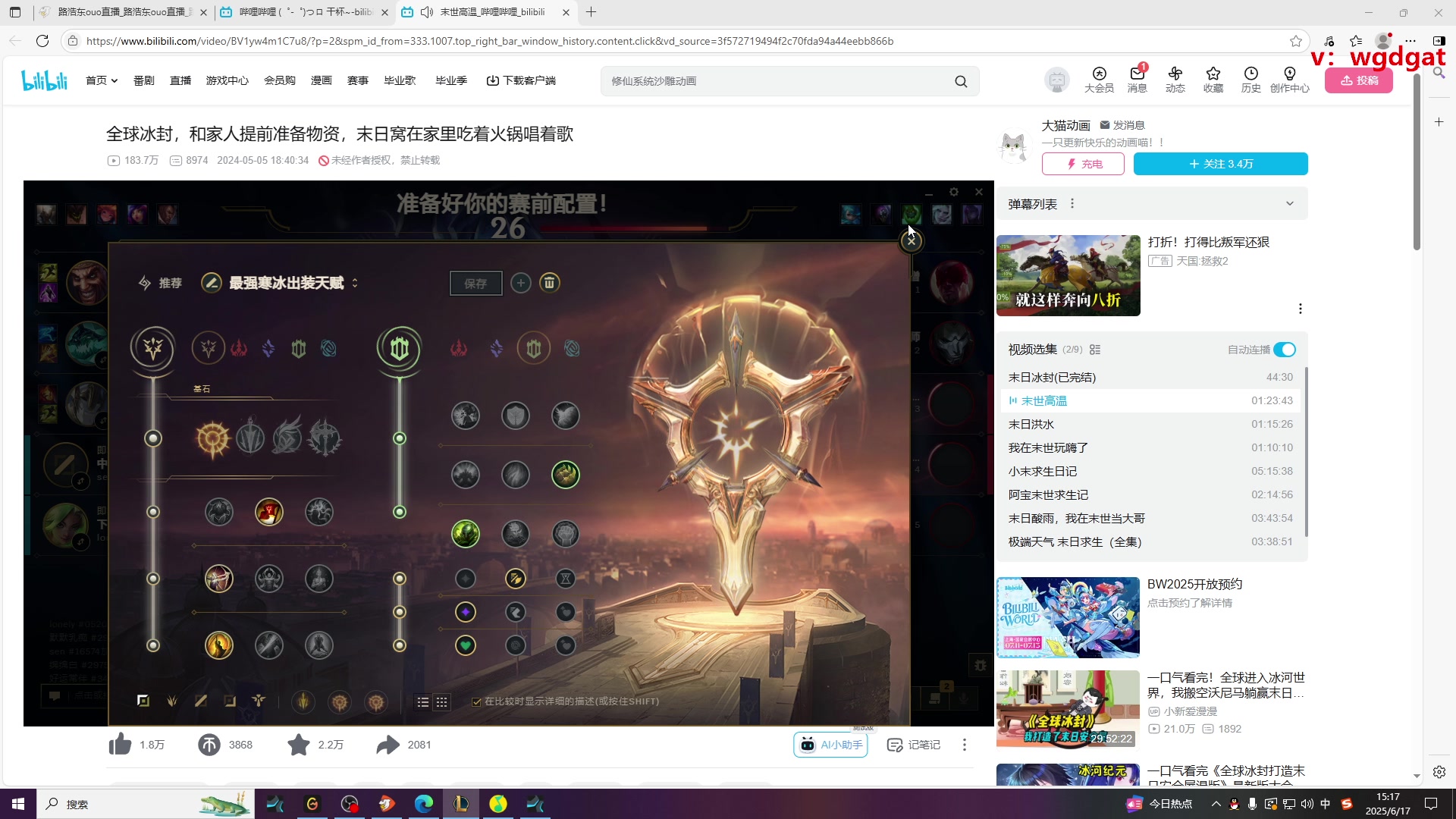
Task: Open the ad card three-dot menu
Action: pos(1300,309)
